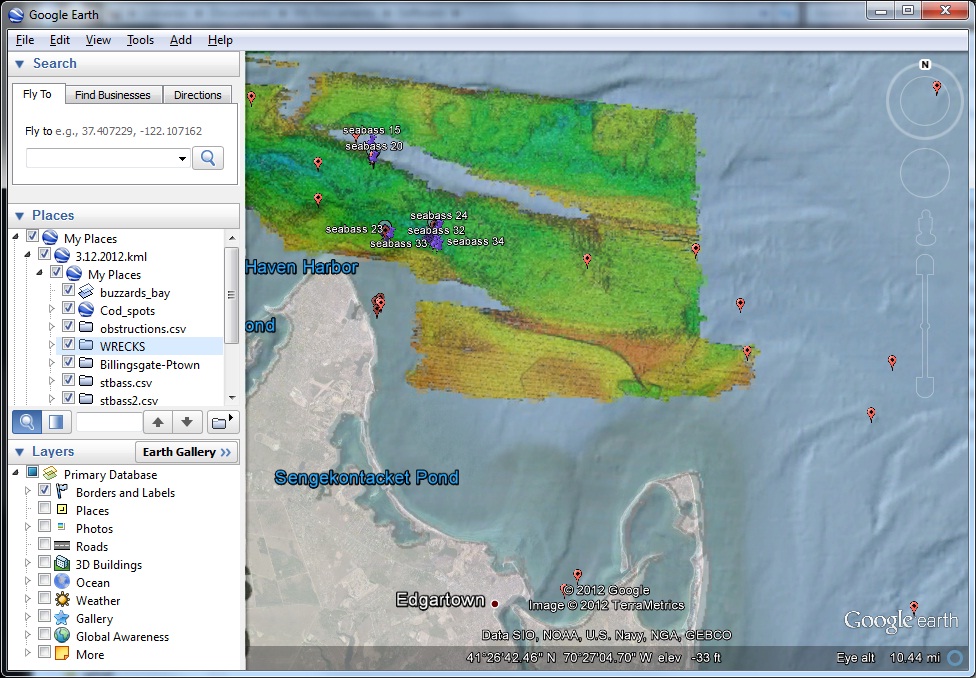Click the magnifier search button beside Fly to box
Viewport: 976px width, 678px height.
pos(208,158)
